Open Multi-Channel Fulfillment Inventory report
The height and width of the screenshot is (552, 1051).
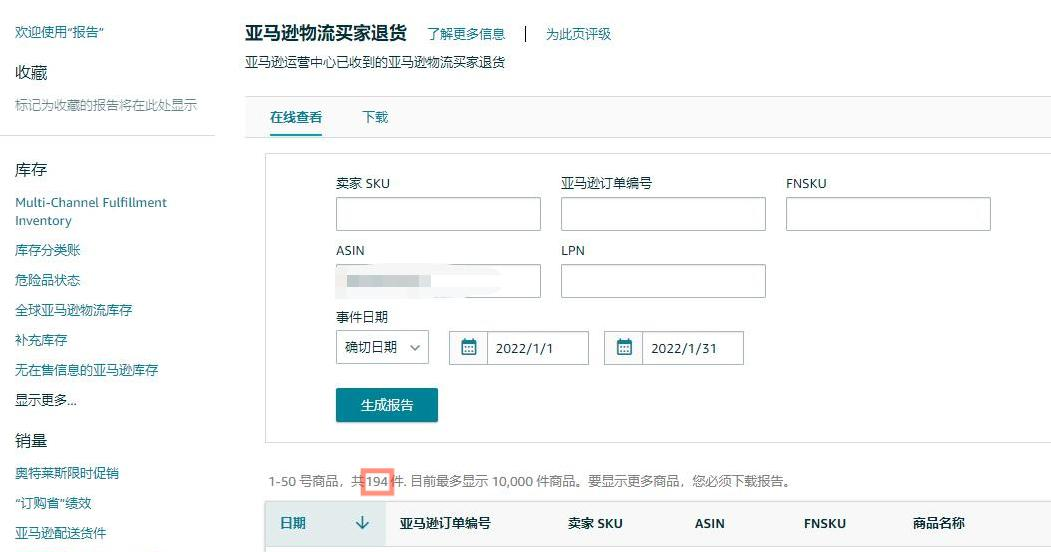(90, 211)
